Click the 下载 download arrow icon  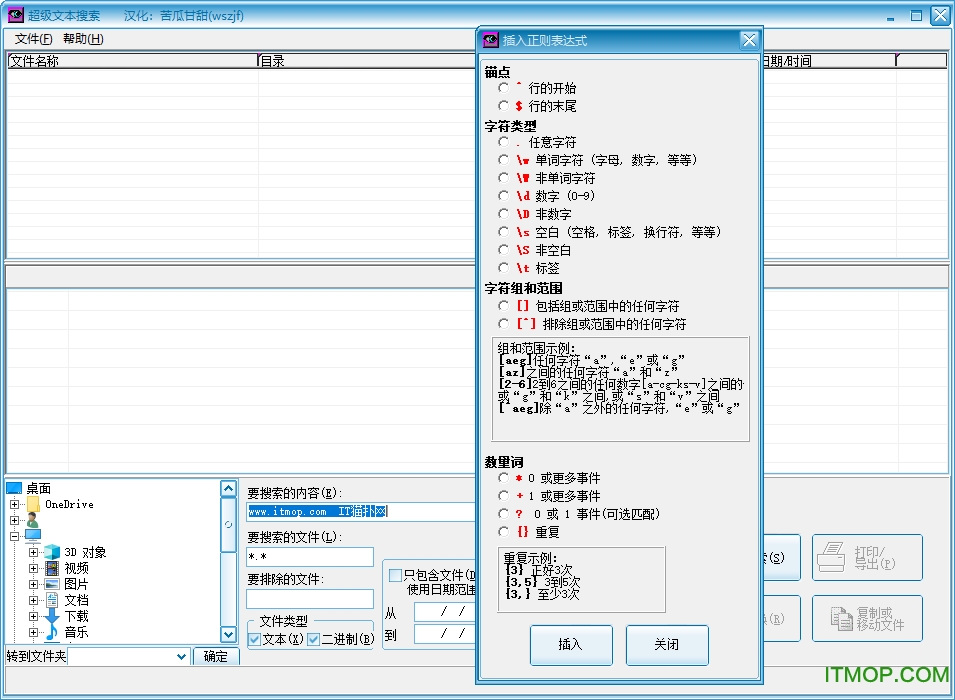[52, 616]
